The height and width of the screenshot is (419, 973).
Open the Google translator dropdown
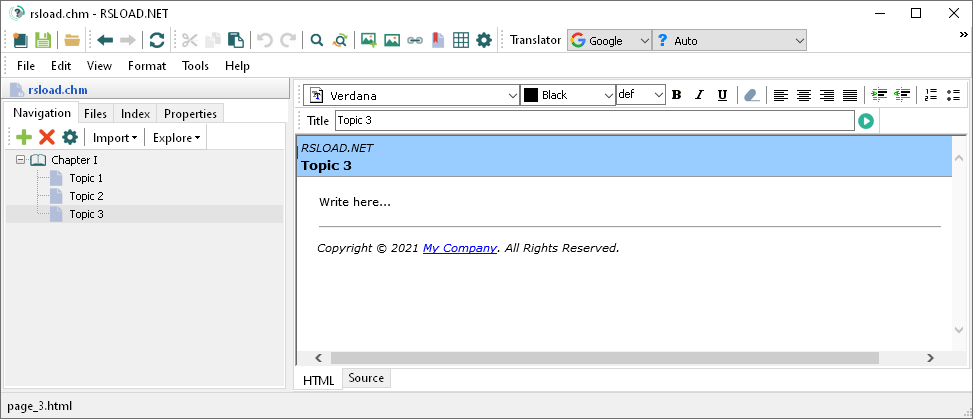coord(609,40)
